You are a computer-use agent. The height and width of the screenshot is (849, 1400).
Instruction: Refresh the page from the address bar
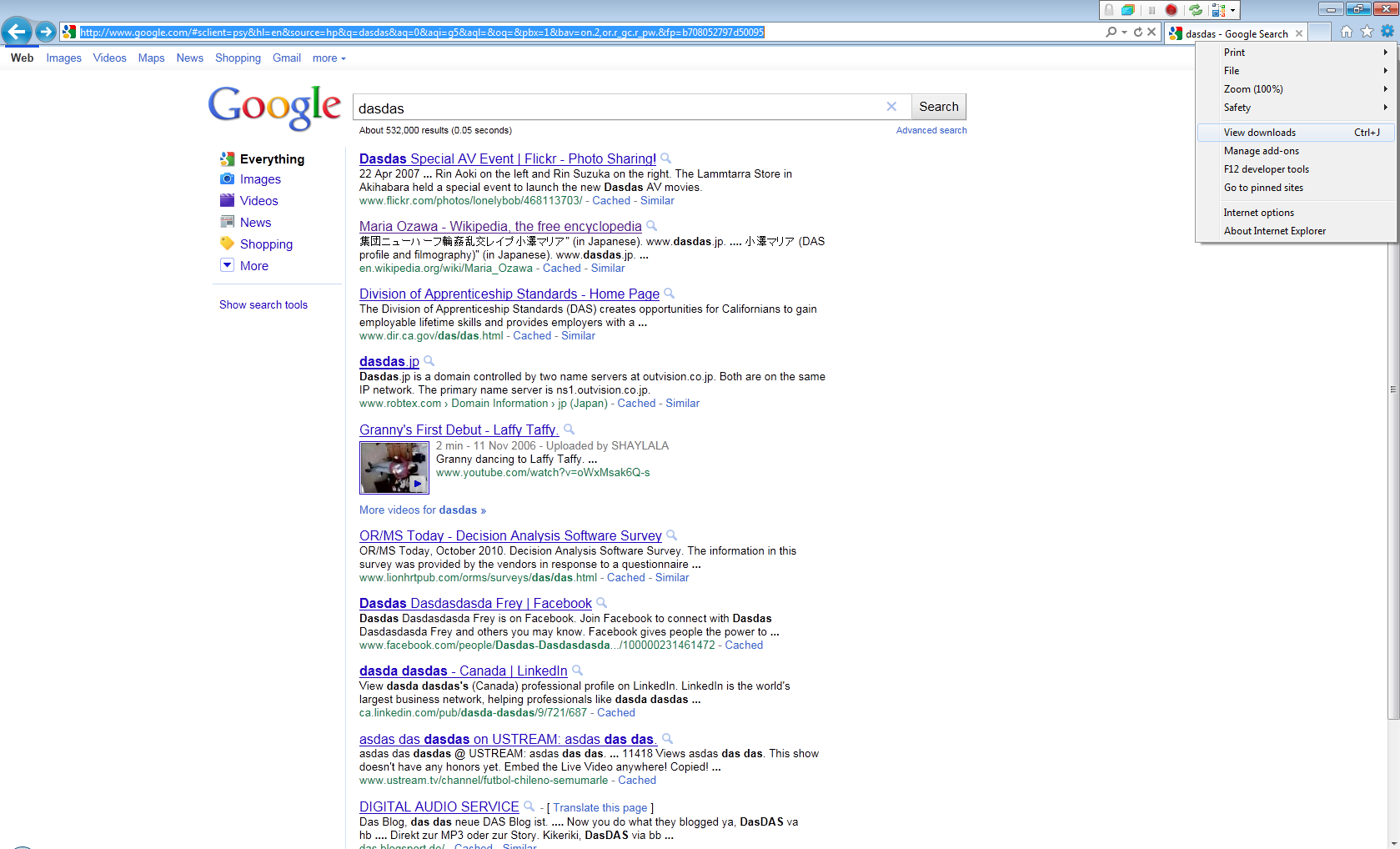(1137, 32)
